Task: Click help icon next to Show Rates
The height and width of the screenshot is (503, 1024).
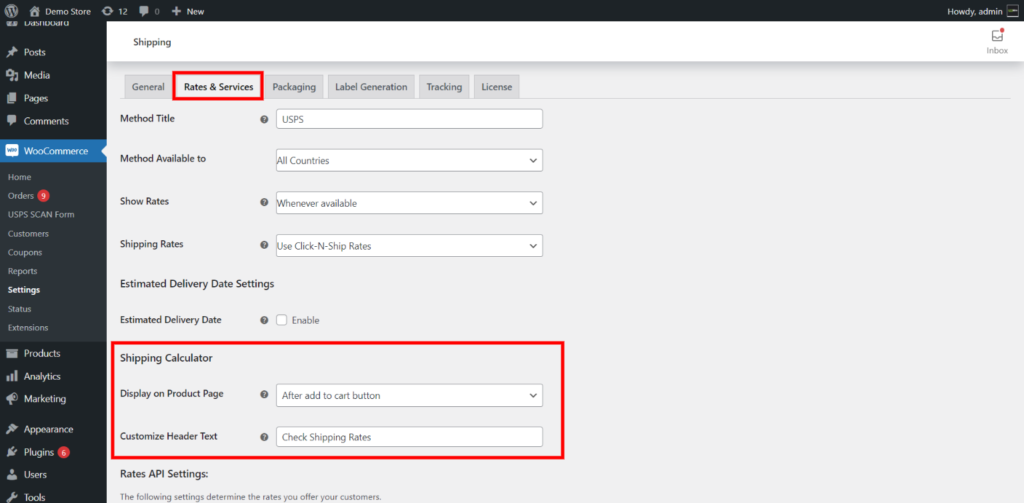Action: pyautogui.click(x=264, y=202)
